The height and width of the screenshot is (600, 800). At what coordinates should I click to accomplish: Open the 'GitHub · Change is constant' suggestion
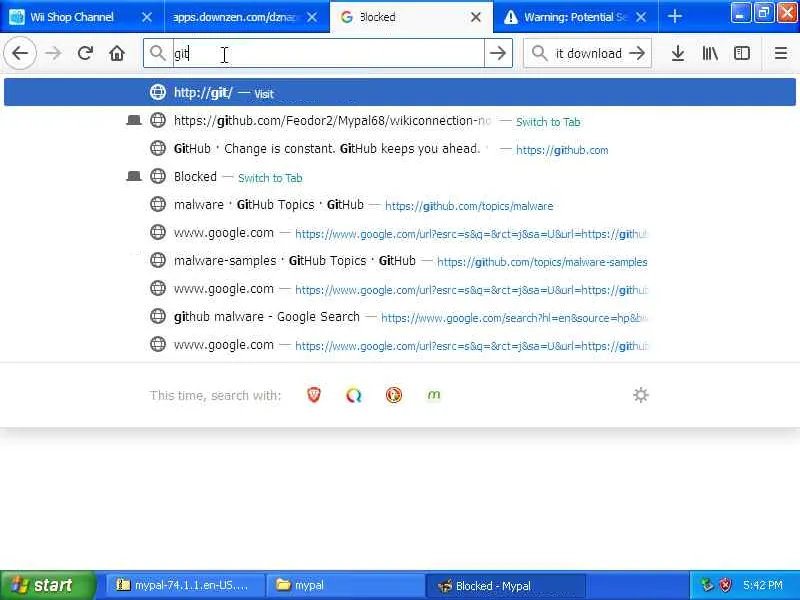click(x=399, y=148)
